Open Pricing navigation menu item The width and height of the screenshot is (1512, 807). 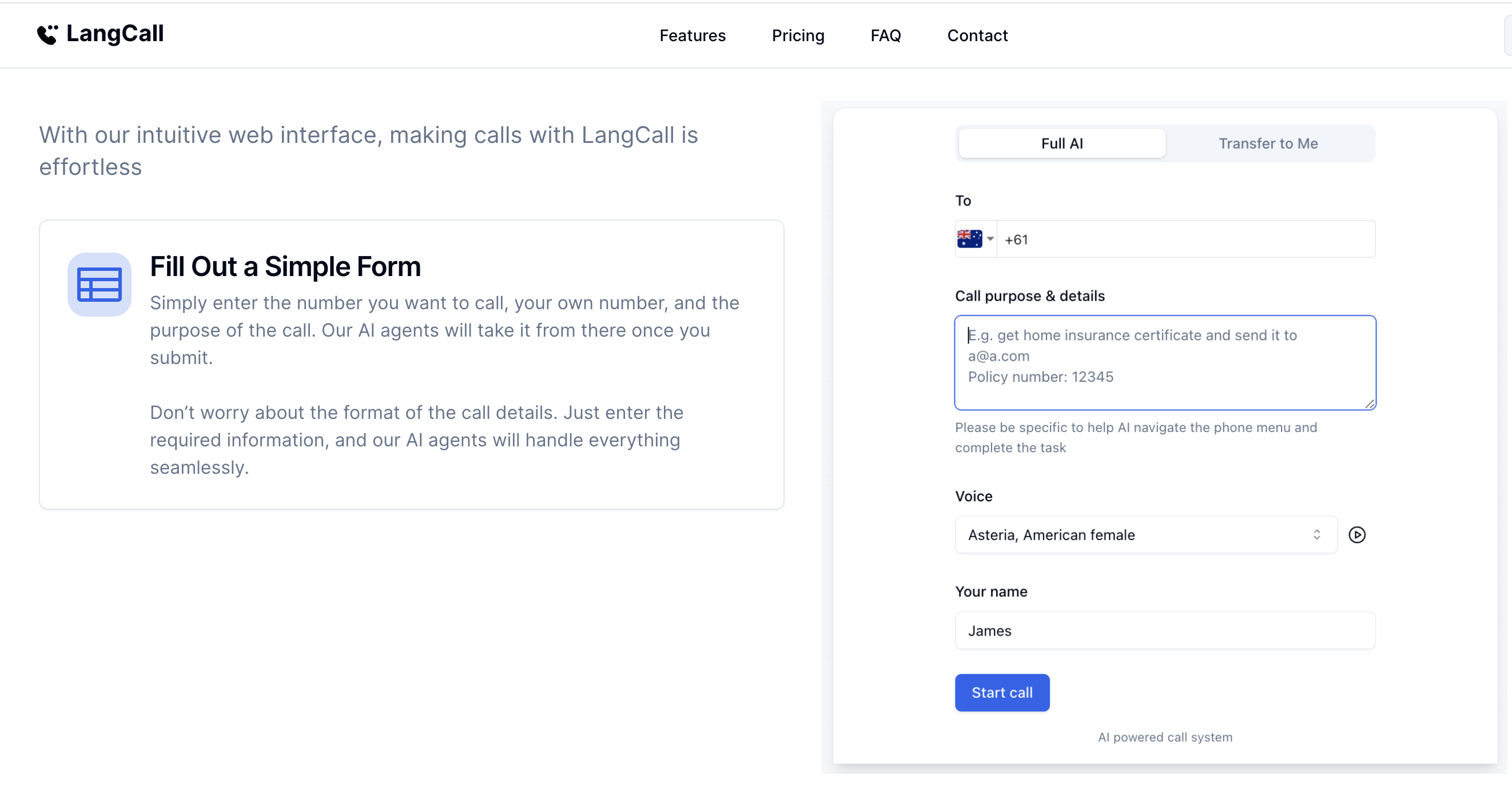click(x=797, y=35)
